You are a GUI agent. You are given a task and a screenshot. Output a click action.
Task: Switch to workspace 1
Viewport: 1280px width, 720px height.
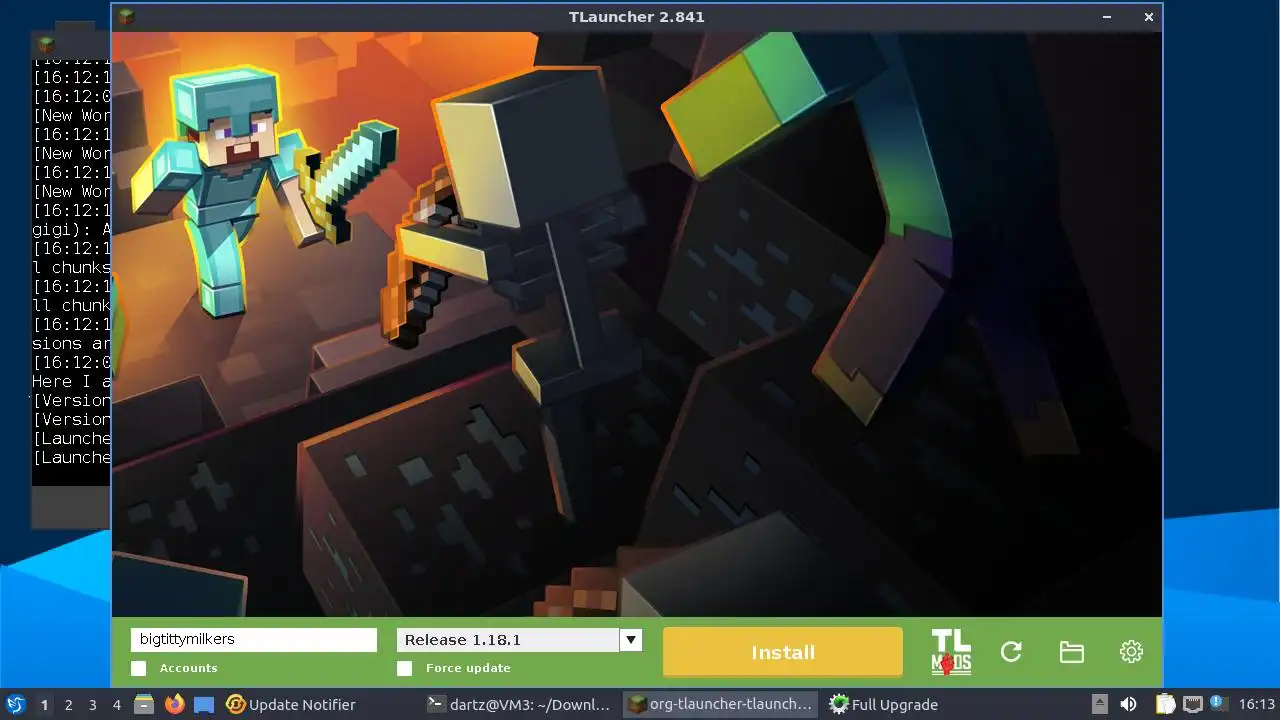click(x=44, y=705)
